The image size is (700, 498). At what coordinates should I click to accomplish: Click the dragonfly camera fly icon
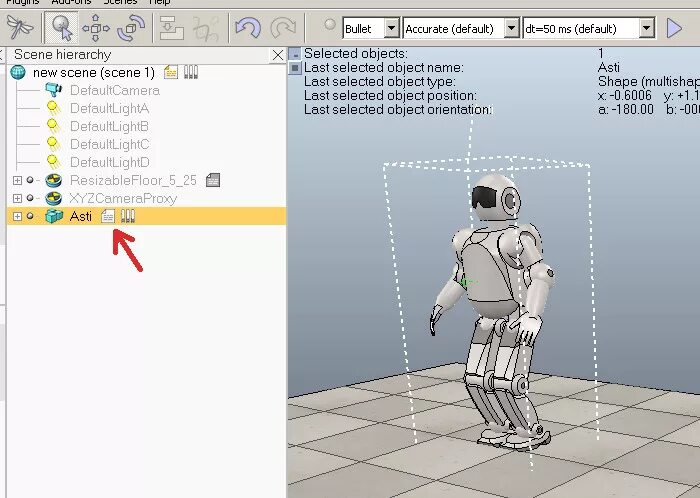(x=21, y=28)
